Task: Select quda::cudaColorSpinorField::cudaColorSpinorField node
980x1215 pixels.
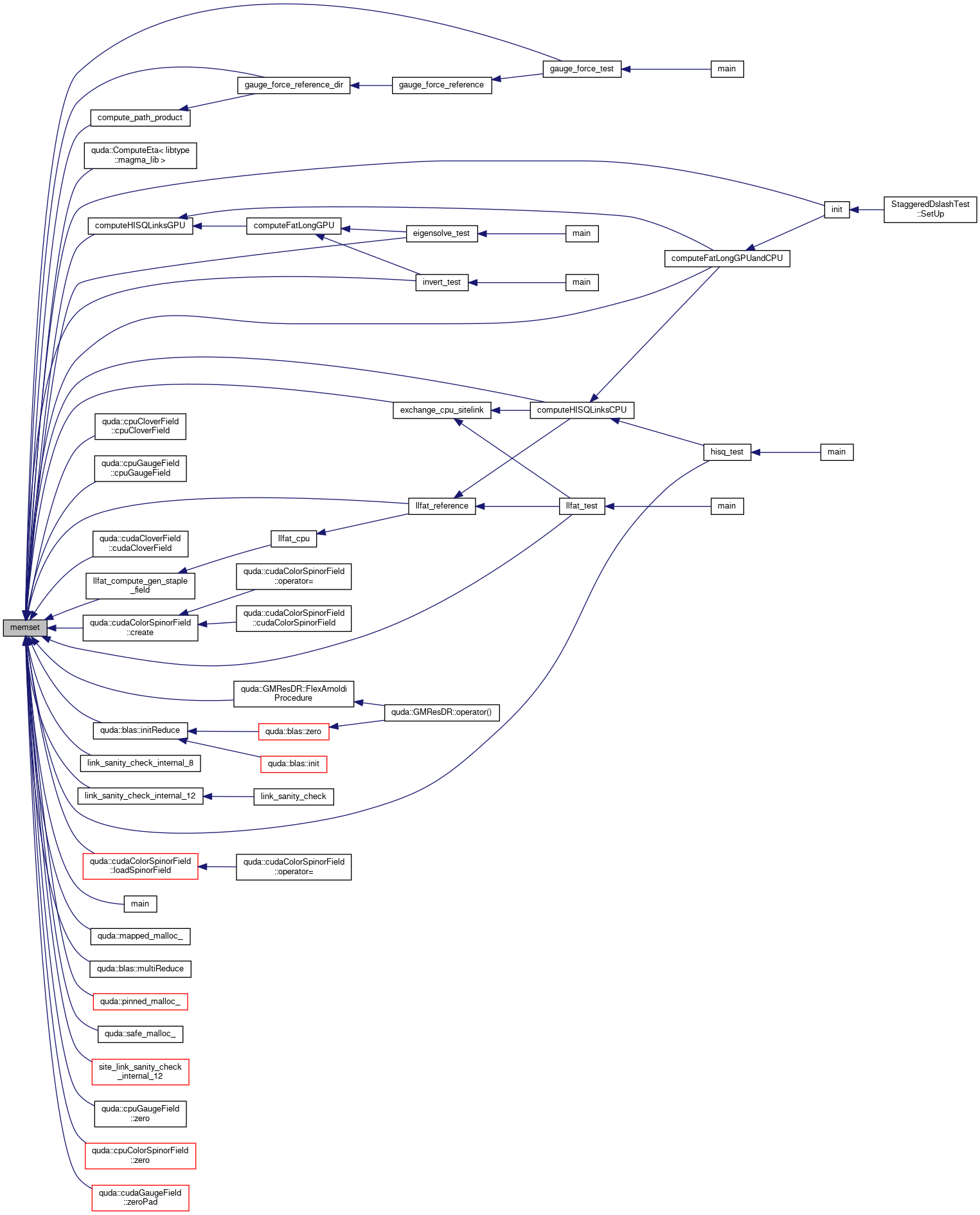Action: coord(294,618)
